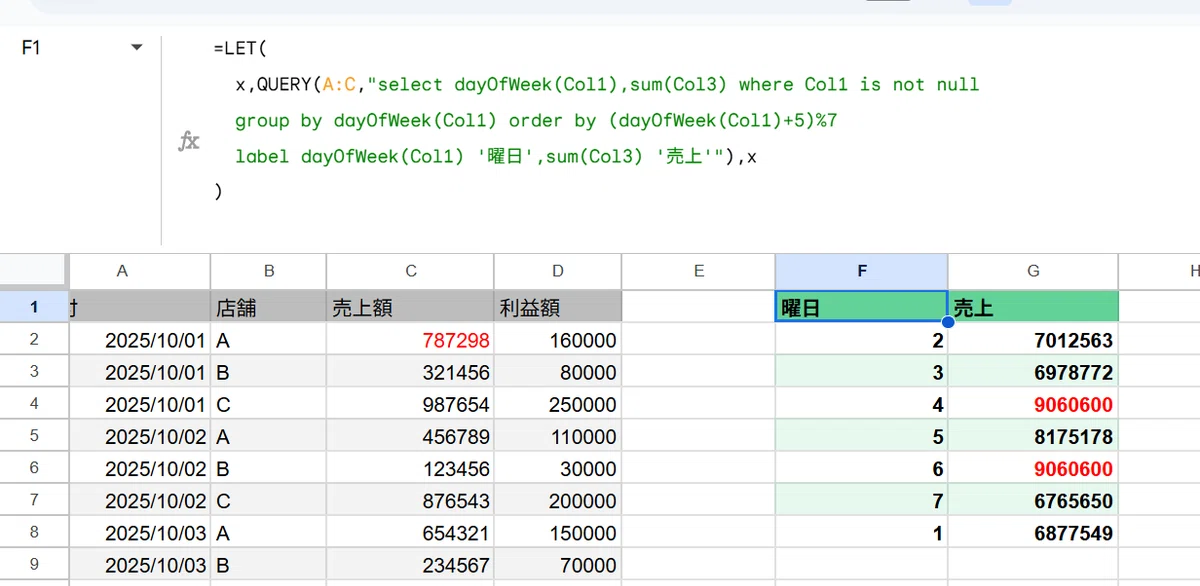
Task: Select profit cell 80000
Action: coord(558,372)
